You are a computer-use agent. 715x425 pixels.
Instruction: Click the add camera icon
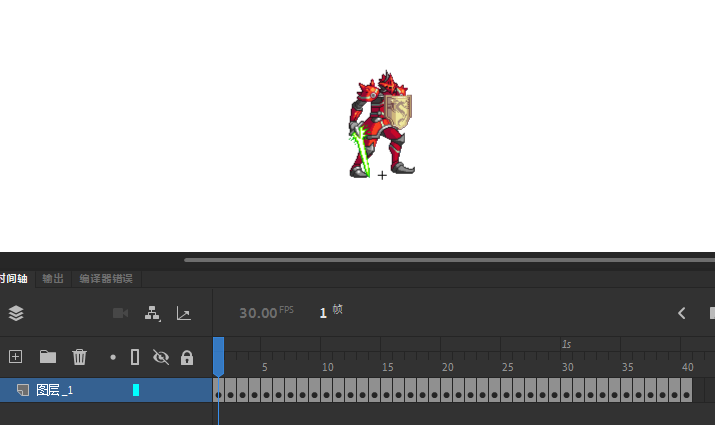click(121, 313)
